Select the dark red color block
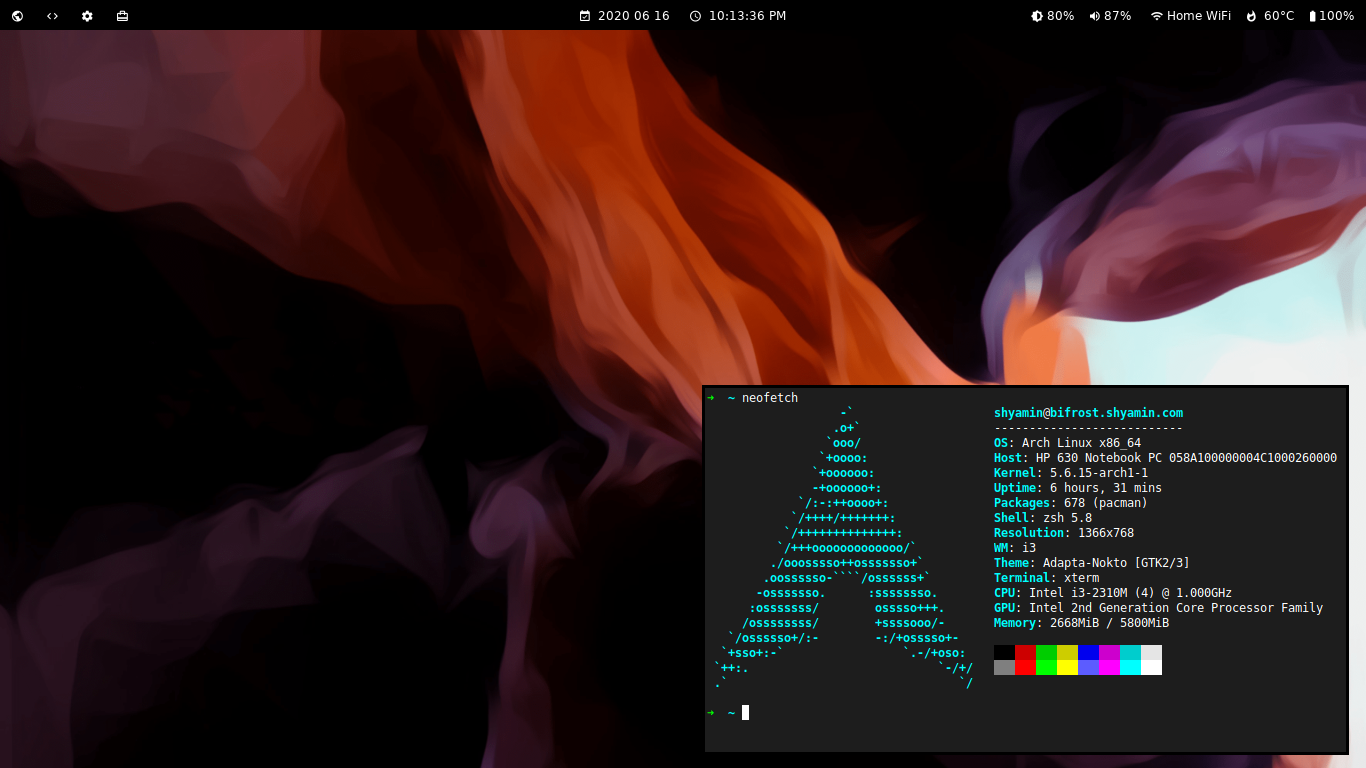1366x768 pixels. 1025,652
